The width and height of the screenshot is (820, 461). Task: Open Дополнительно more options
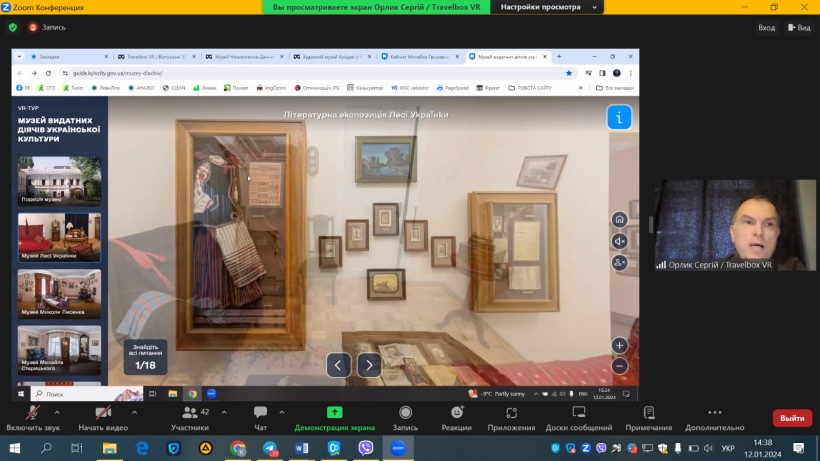click(x=714, y=419)
